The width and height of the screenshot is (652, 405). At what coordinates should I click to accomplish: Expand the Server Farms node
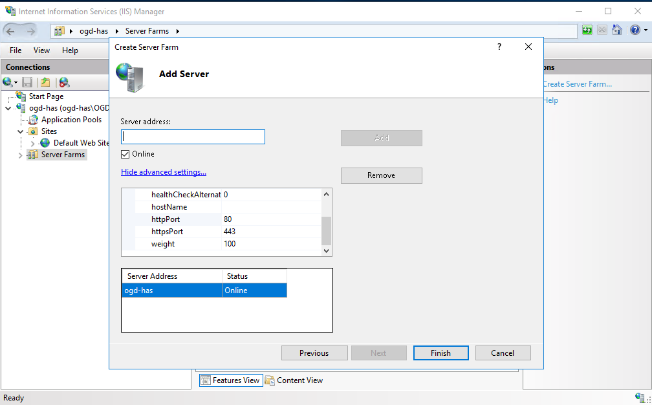(x=20, y=155)
